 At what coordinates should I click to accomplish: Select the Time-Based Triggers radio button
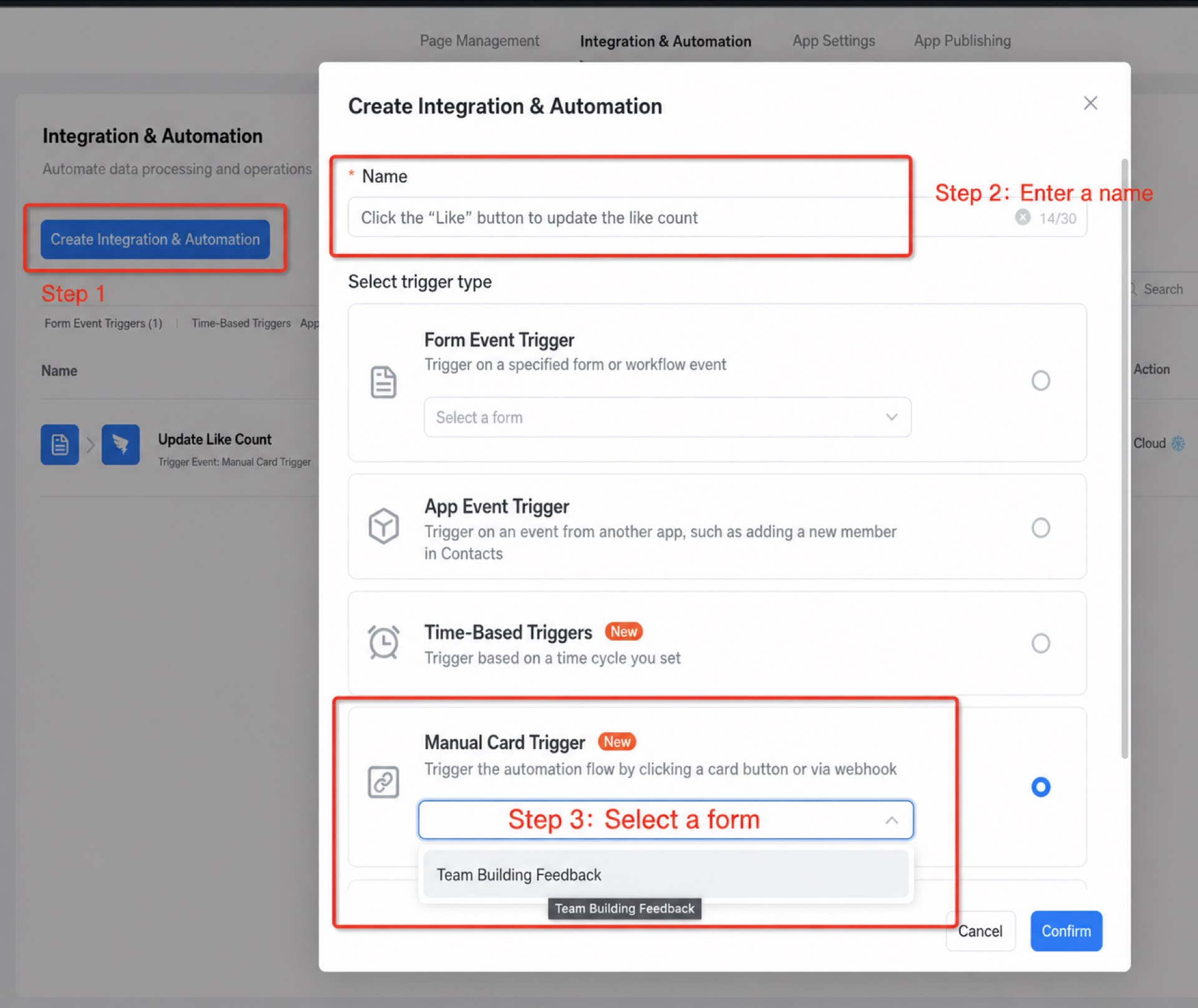coord(1040,643)
